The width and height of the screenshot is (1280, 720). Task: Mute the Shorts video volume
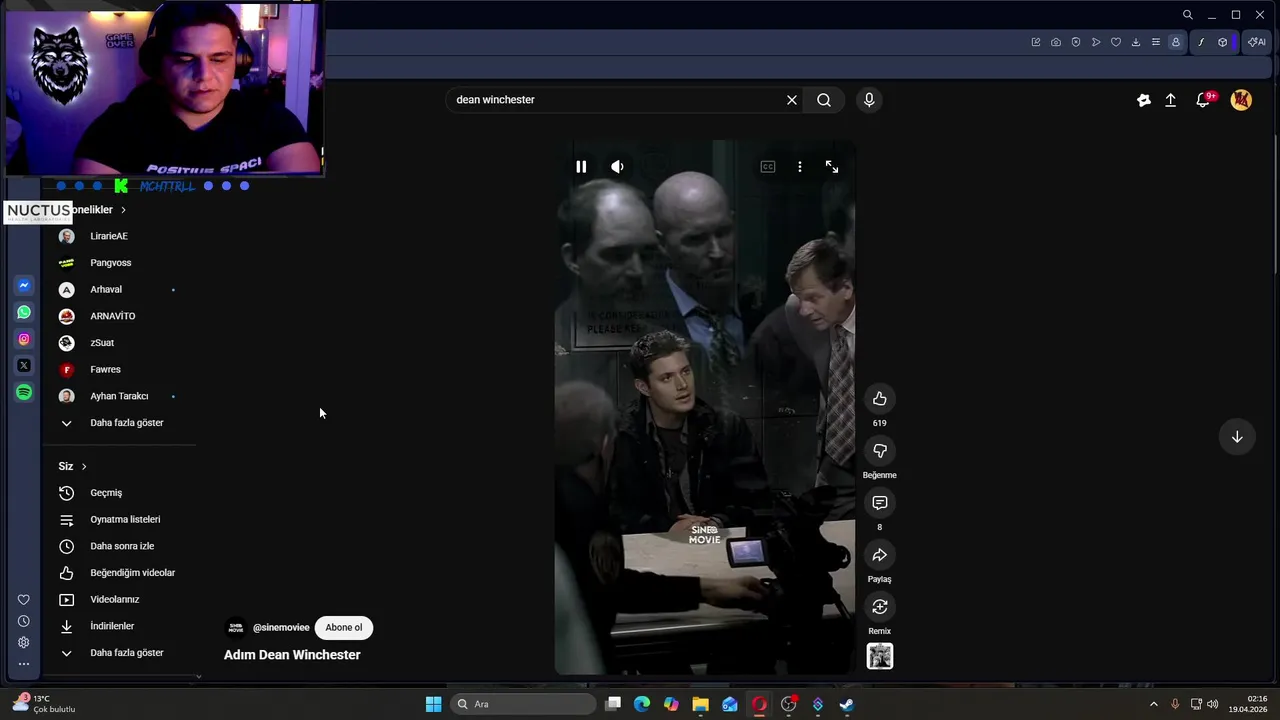coord(617,167)
